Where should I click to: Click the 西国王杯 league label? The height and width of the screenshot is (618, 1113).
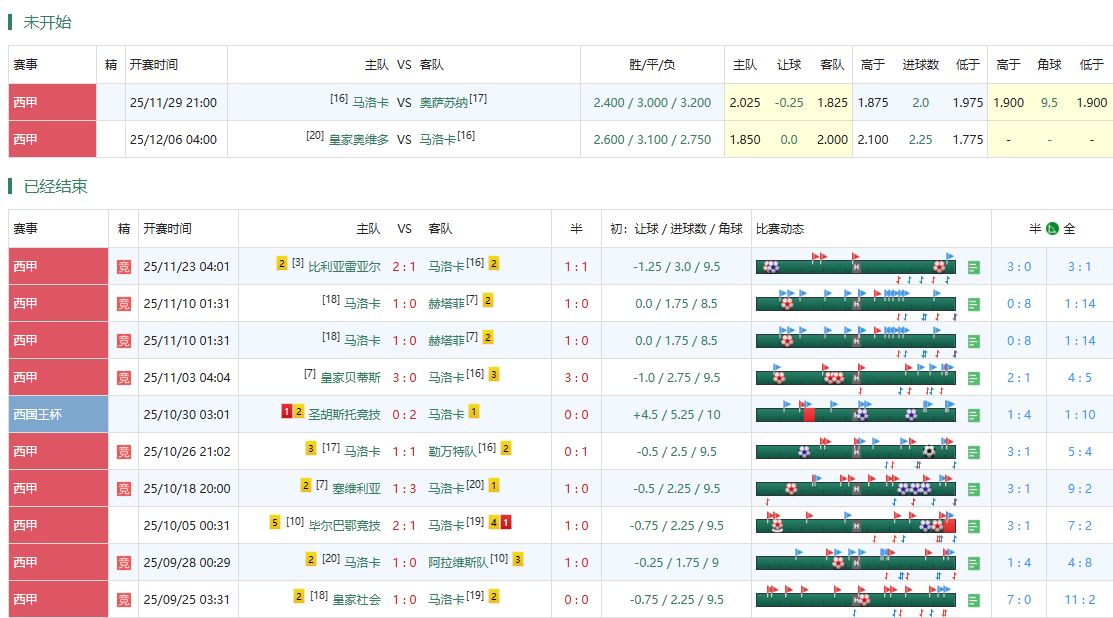coord(36,414)
